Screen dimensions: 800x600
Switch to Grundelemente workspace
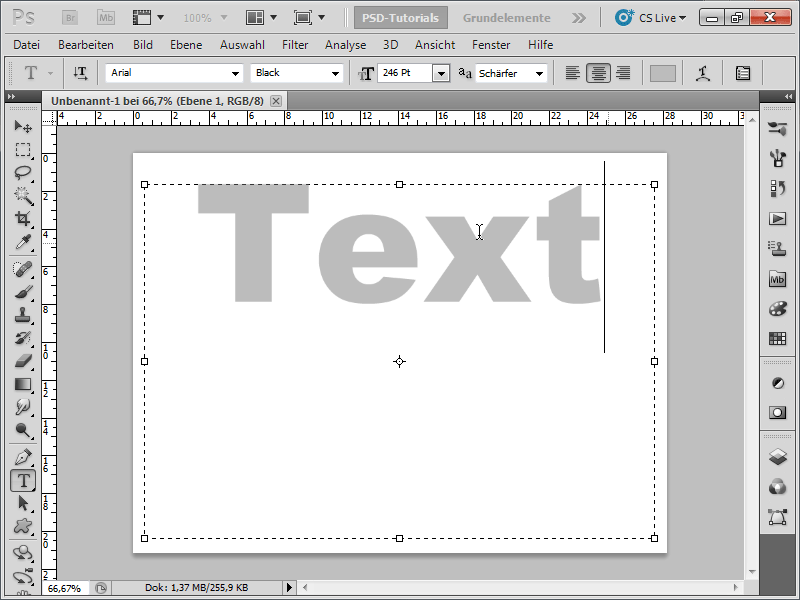(507, 18)
